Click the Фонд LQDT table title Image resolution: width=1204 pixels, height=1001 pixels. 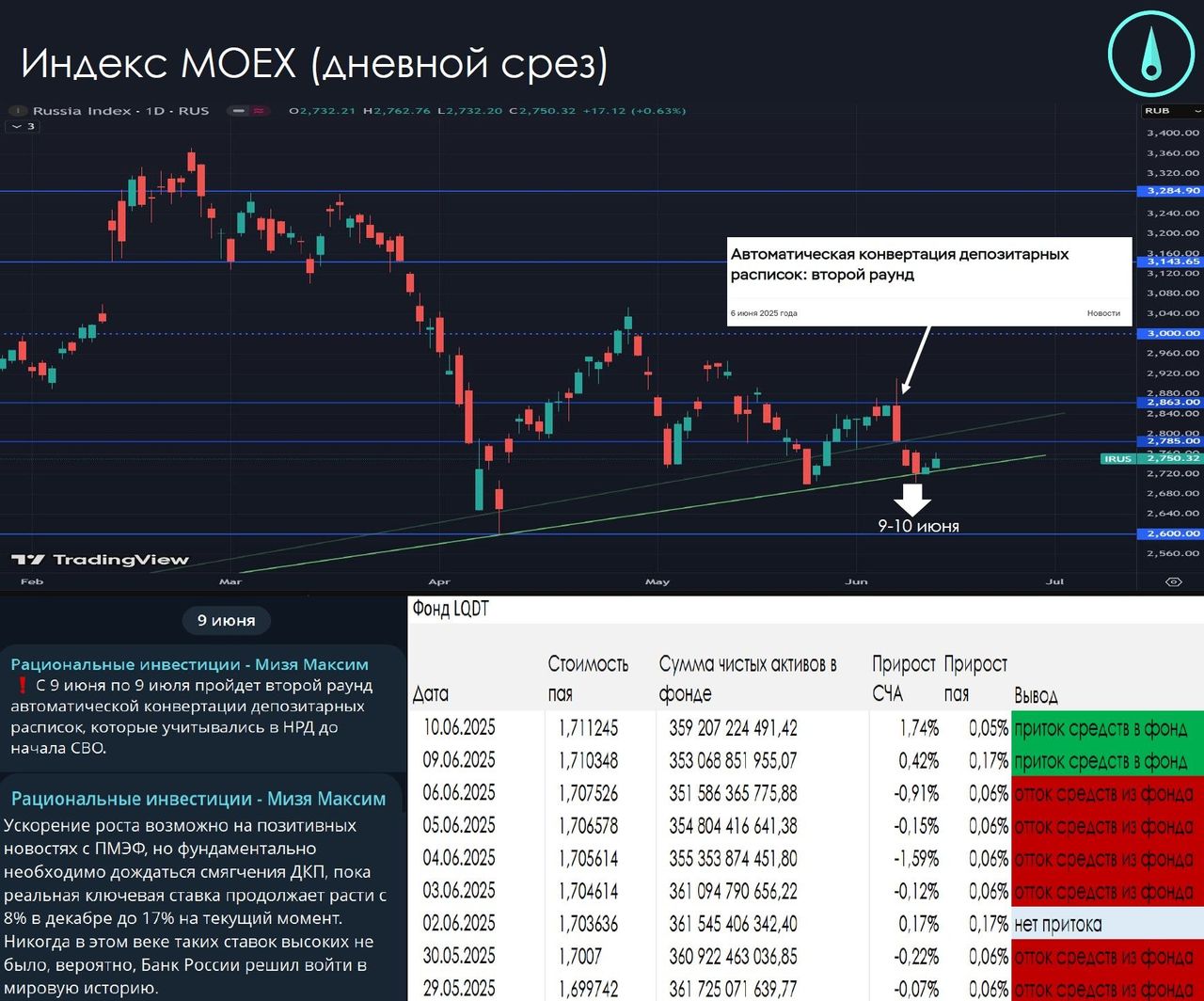click(451, 609)
